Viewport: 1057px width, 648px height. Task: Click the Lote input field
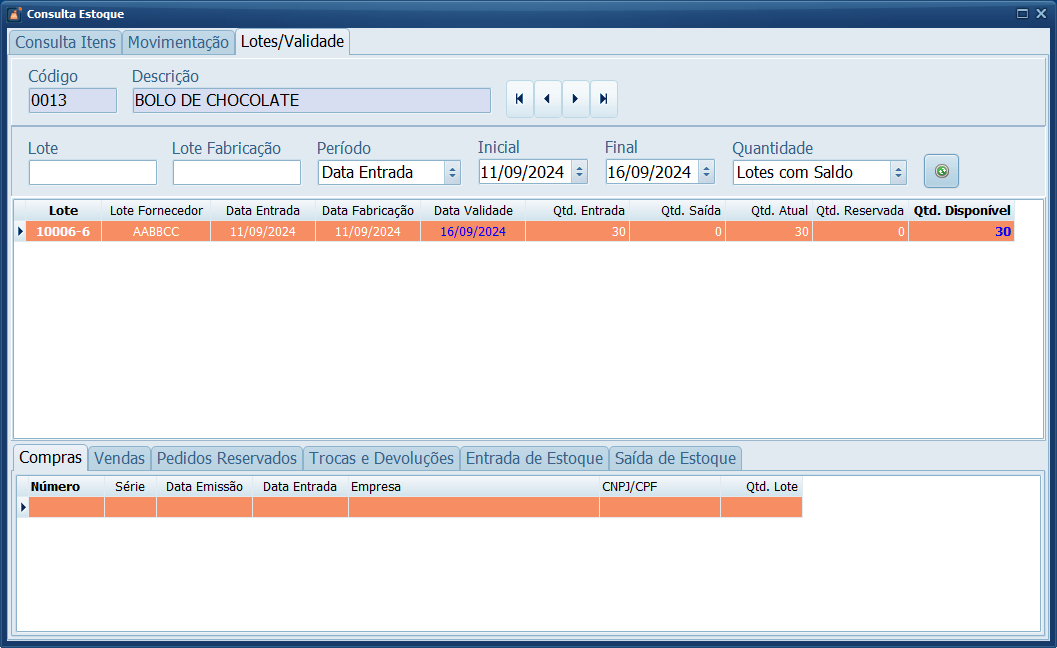[92, 172]
